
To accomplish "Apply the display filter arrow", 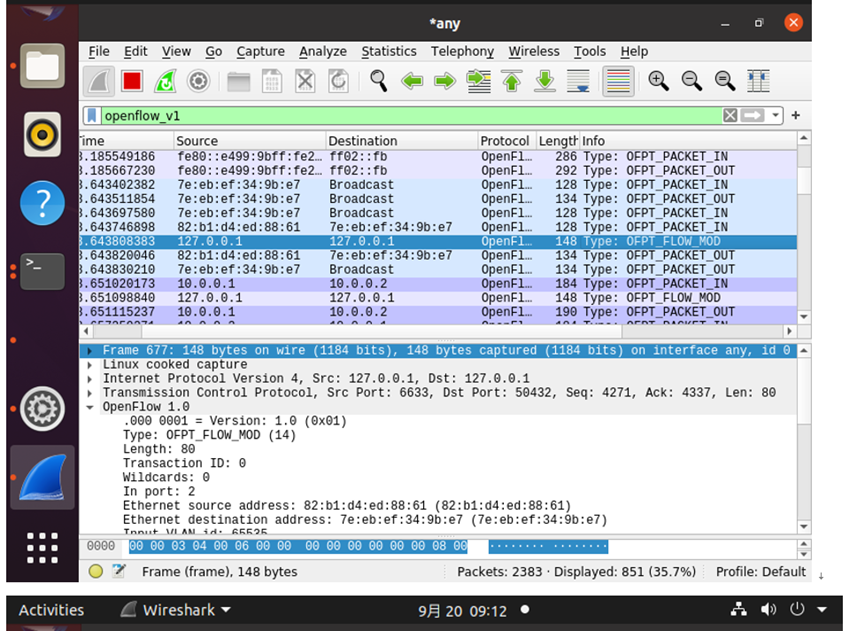I will (x=752, y=115).
